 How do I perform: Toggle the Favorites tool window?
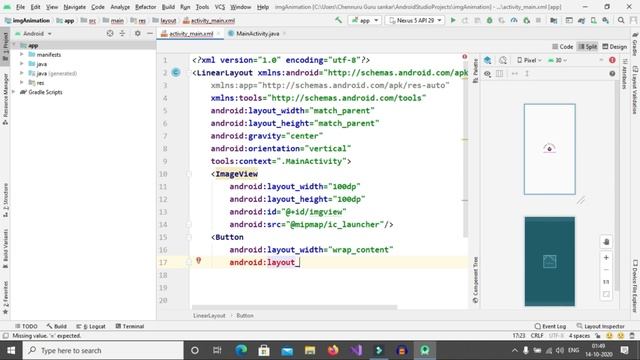(5, 298)
